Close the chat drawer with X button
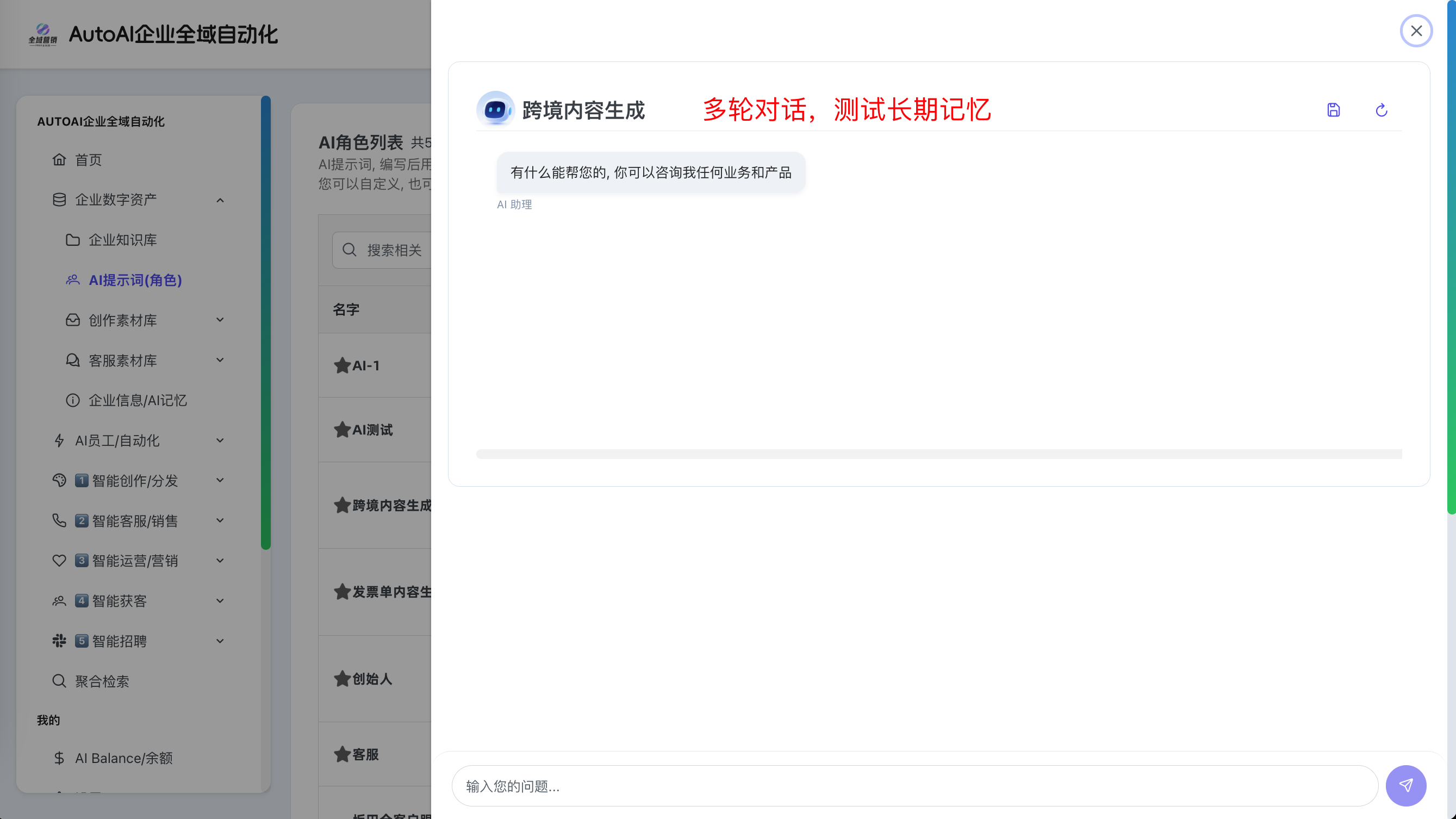This screenshot has height=819, width=1456. [x=1416, y=30]
